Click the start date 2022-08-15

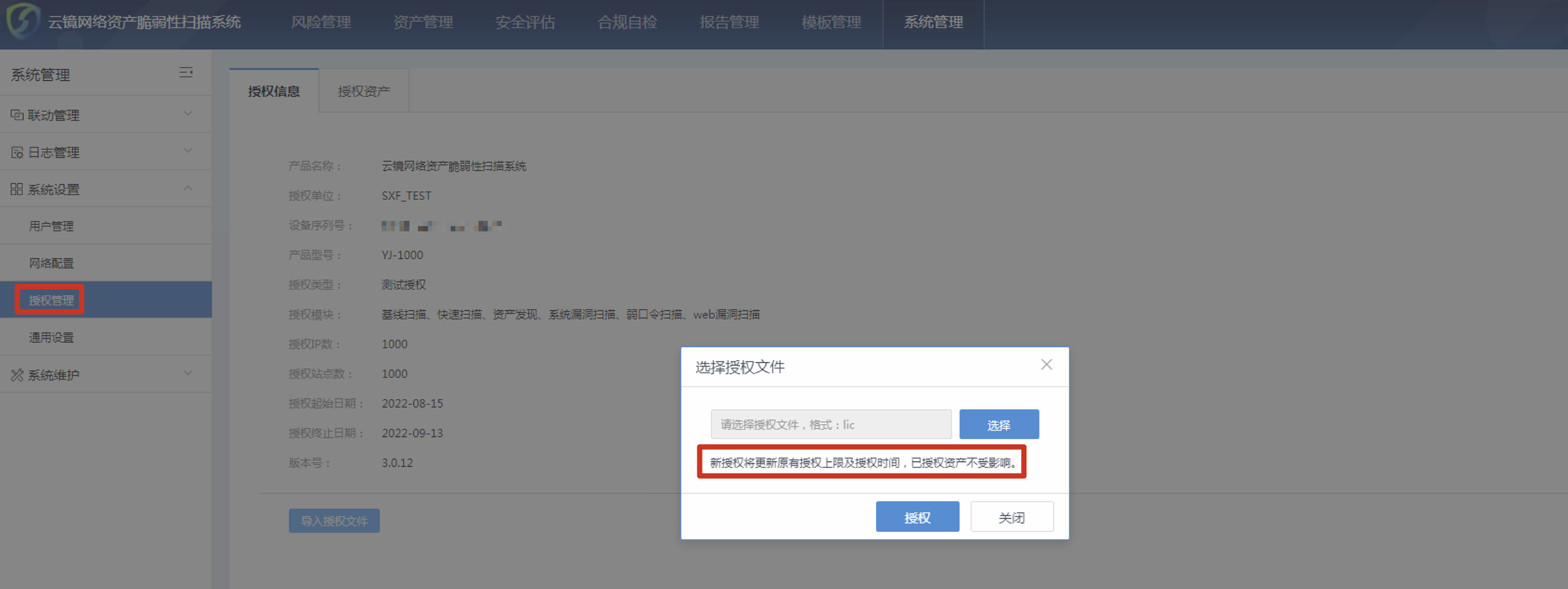coord(413,404)
